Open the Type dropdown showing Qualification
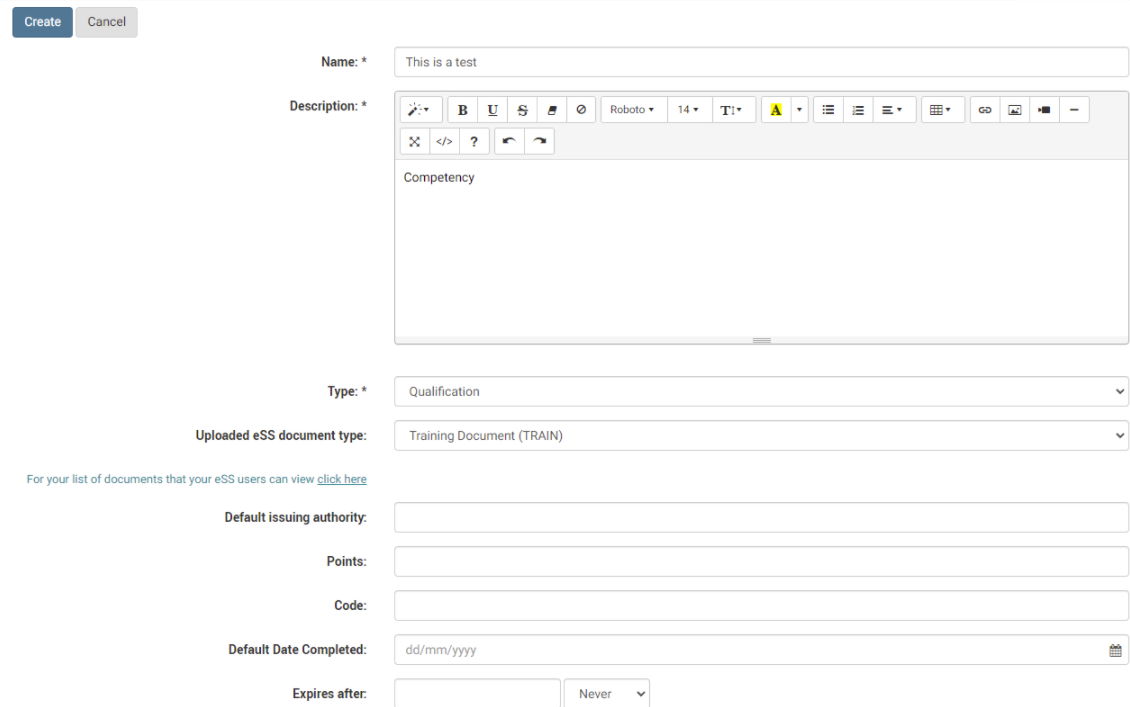1130x707 pixels. point(761,391)
